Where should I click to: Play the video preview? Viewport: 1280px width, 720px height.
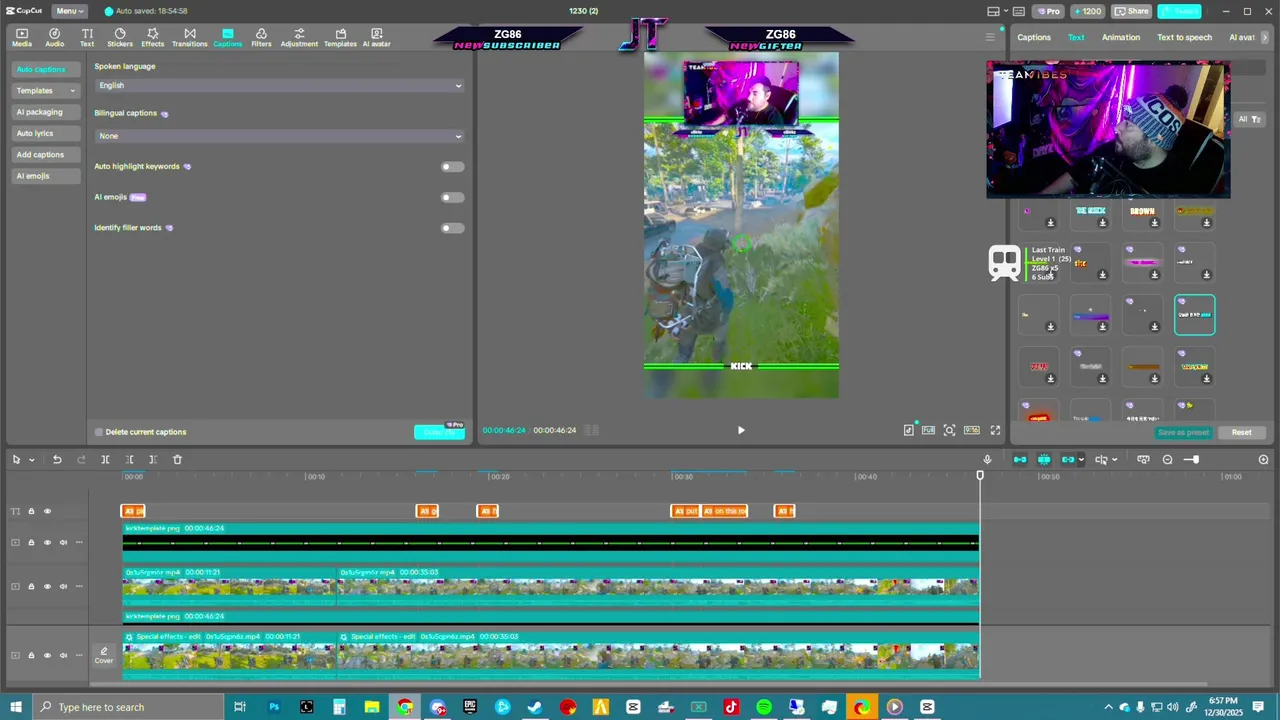(x=741, y=430)
